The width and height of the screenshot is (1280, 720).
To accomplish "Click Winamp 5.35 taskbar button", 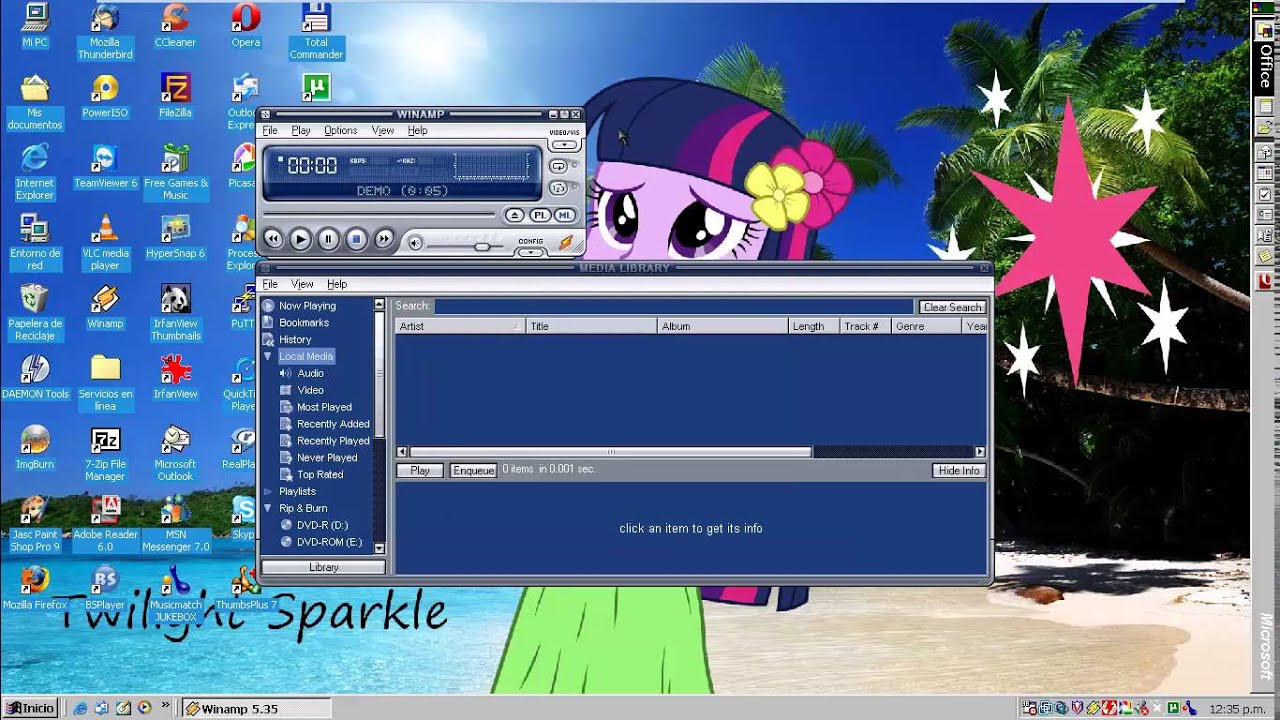I will point(257,708).
